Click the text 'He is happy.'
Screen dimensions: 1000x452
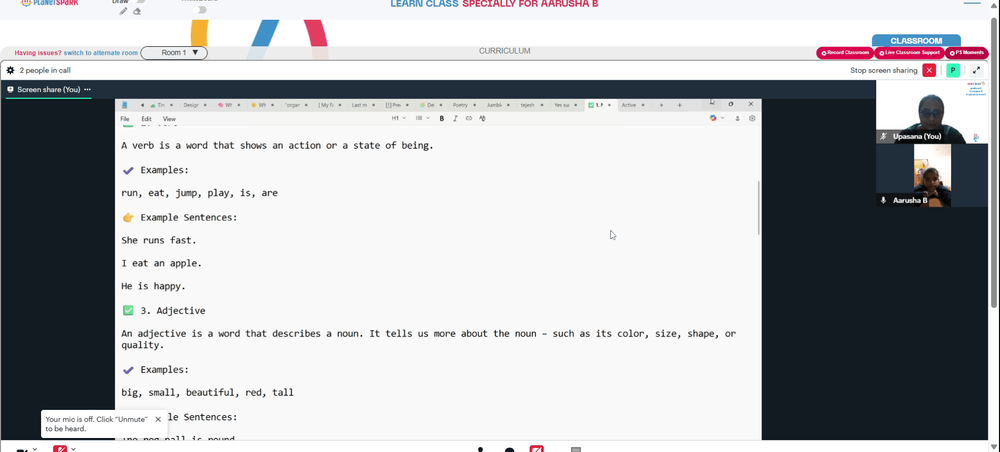click(x=154, y=286)
